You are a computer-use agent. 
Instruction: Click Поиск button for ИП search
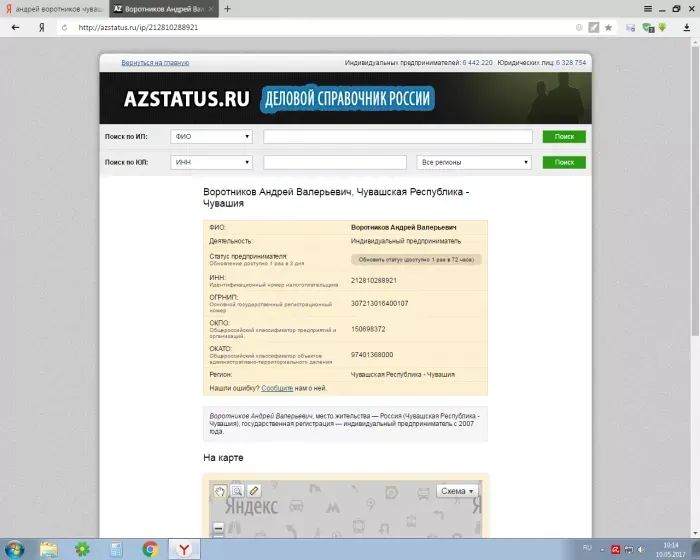(564, 137)
